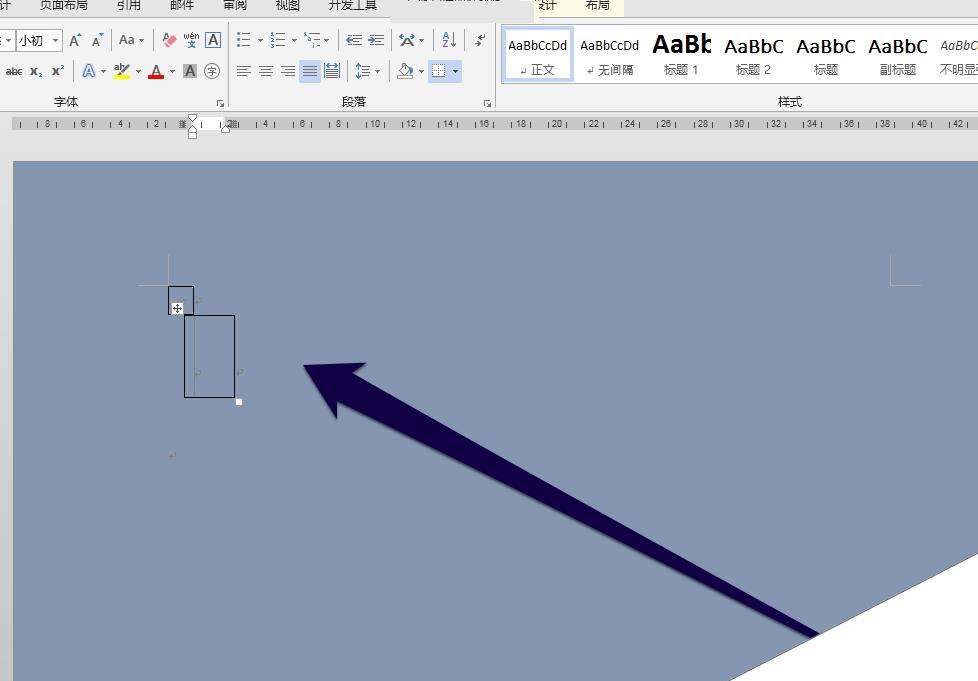Toggle strikethrough abc formatting

coord(14,71)
